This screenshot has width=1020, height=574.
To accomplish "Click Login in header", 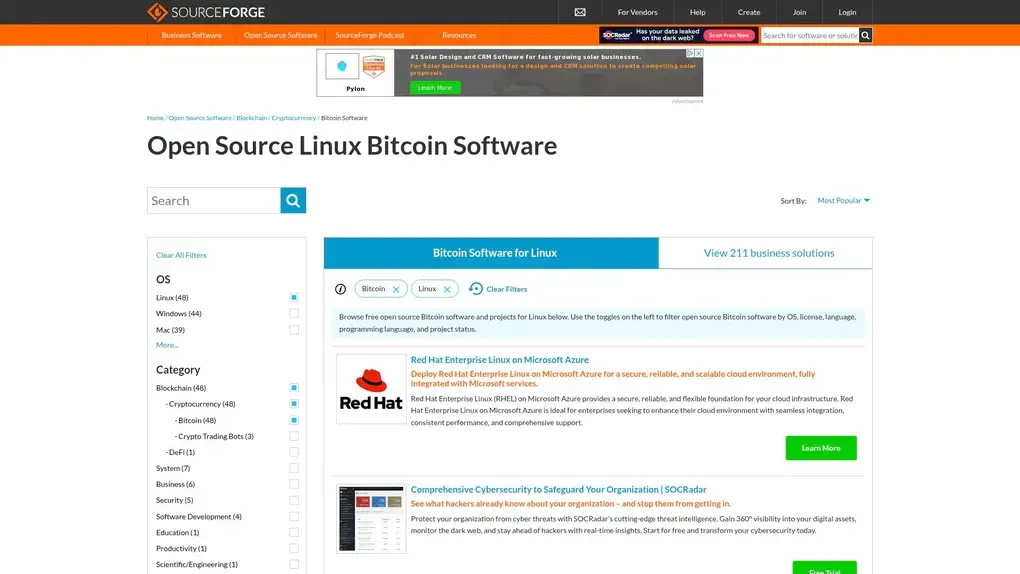I will point(847,12).
